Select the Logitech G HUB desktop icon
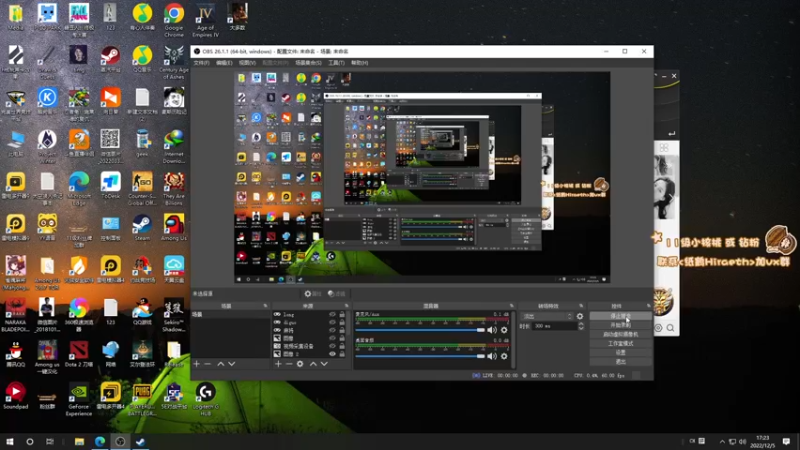800x450 pixels. pyautogui.click(x=205, y=399)
